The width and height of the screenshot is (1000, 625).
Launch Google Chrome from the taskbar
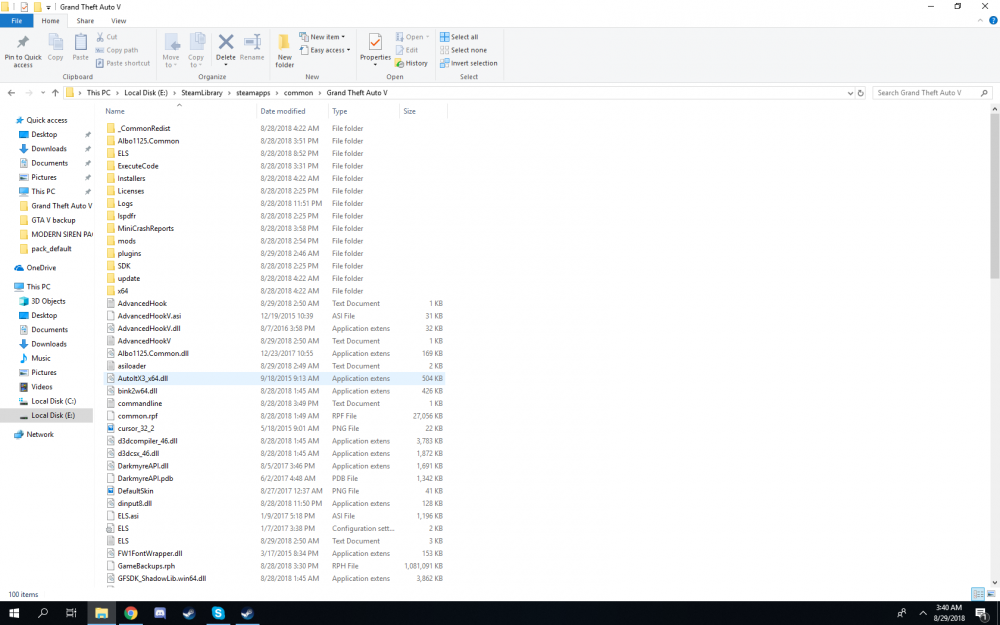point(131,613)
